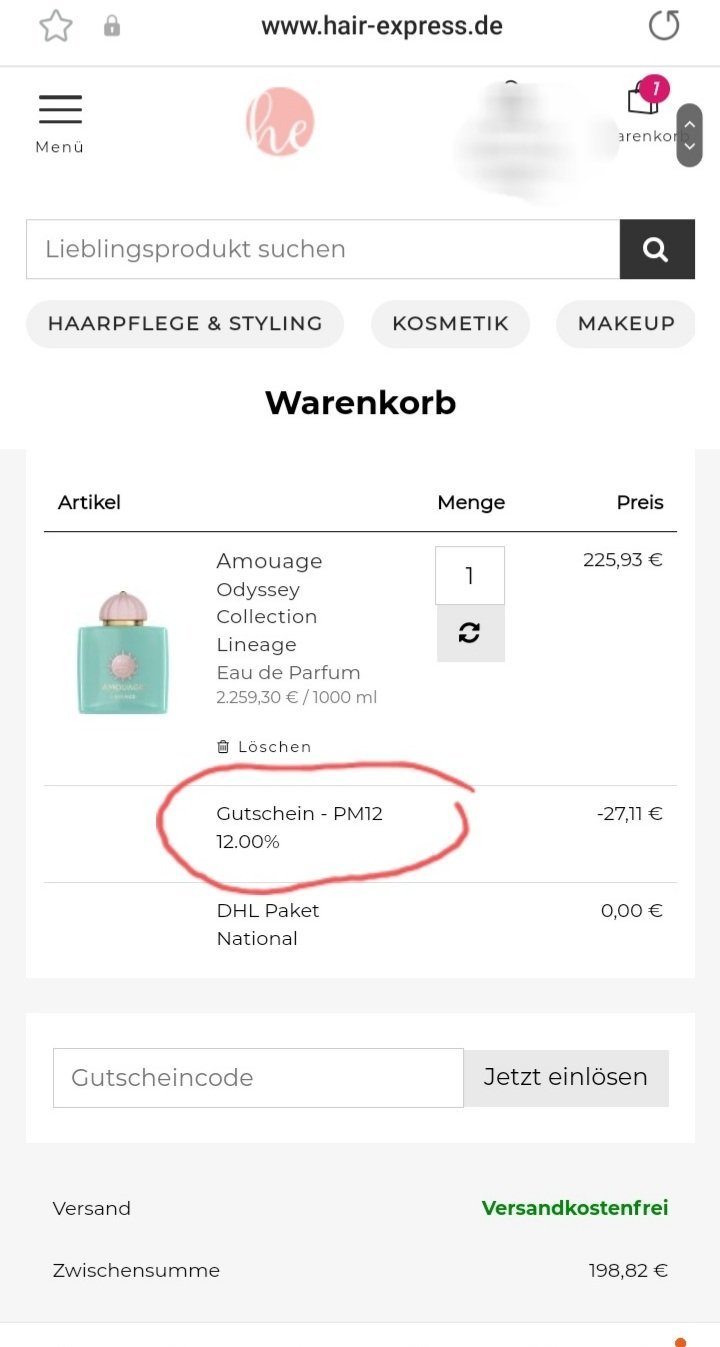Click the padlock site security icon
The width and height of the screenshot is (720, 1347).
[112, 27]
